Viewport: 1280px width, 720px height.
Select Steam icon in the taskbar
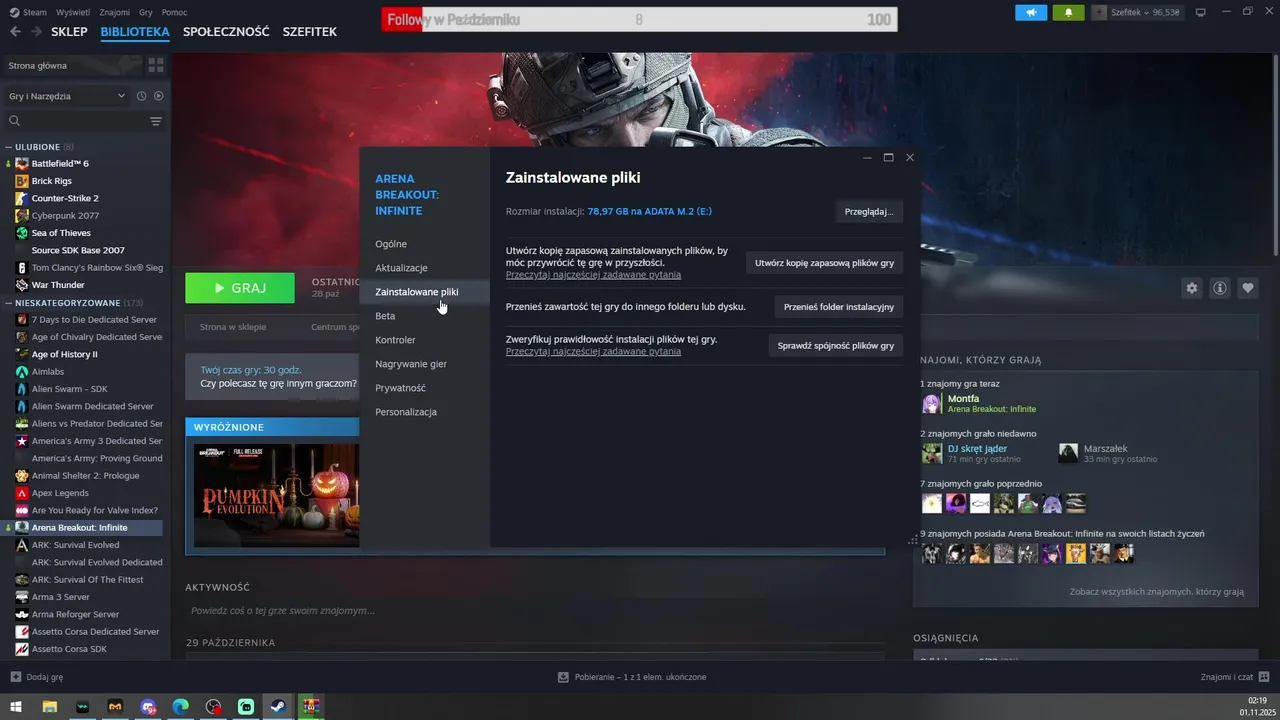click(278, 707)
